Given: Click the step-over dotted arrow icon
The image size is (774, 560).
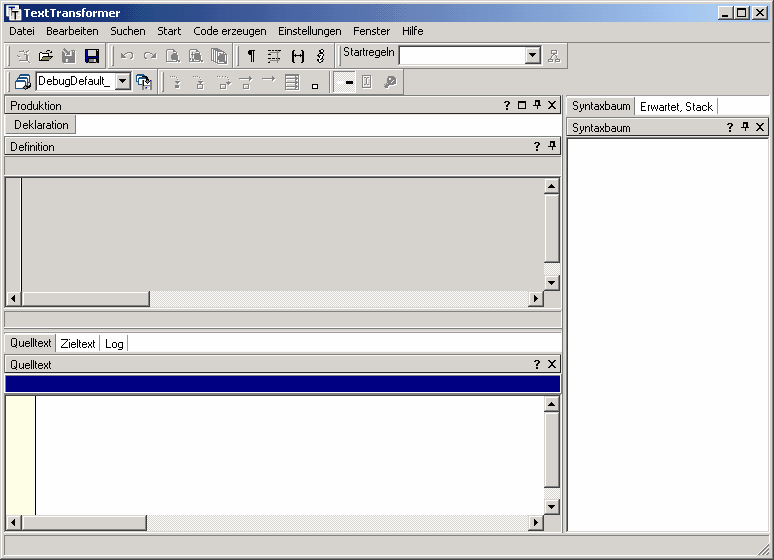Looking at the screenshot, I should pos(223,82).
